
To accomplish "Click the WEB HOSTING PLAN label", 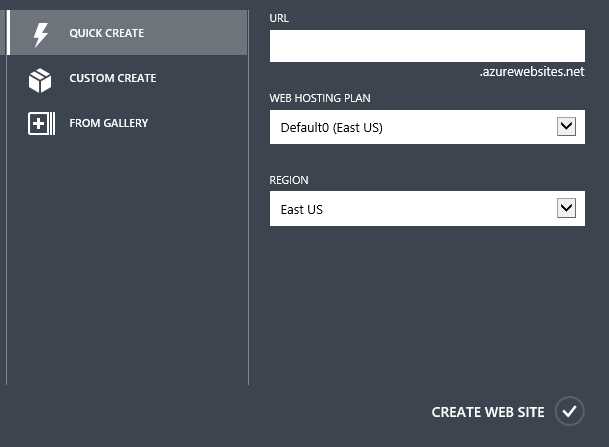I will (320, 98).
